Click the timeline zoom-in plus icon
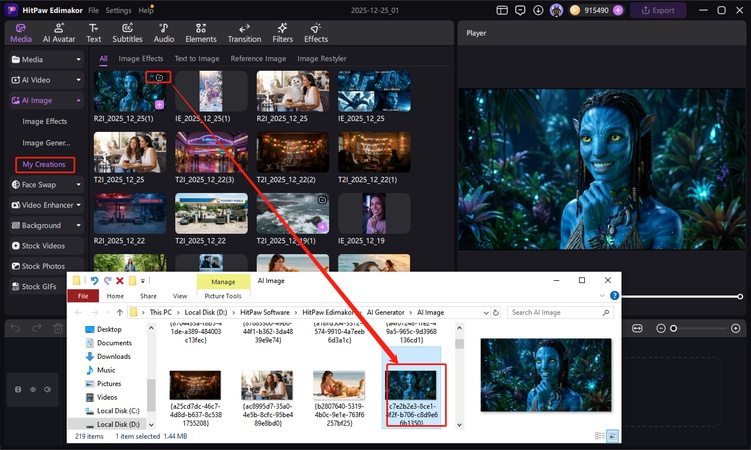Screen dimensions: 751x450 coord(736,328)
